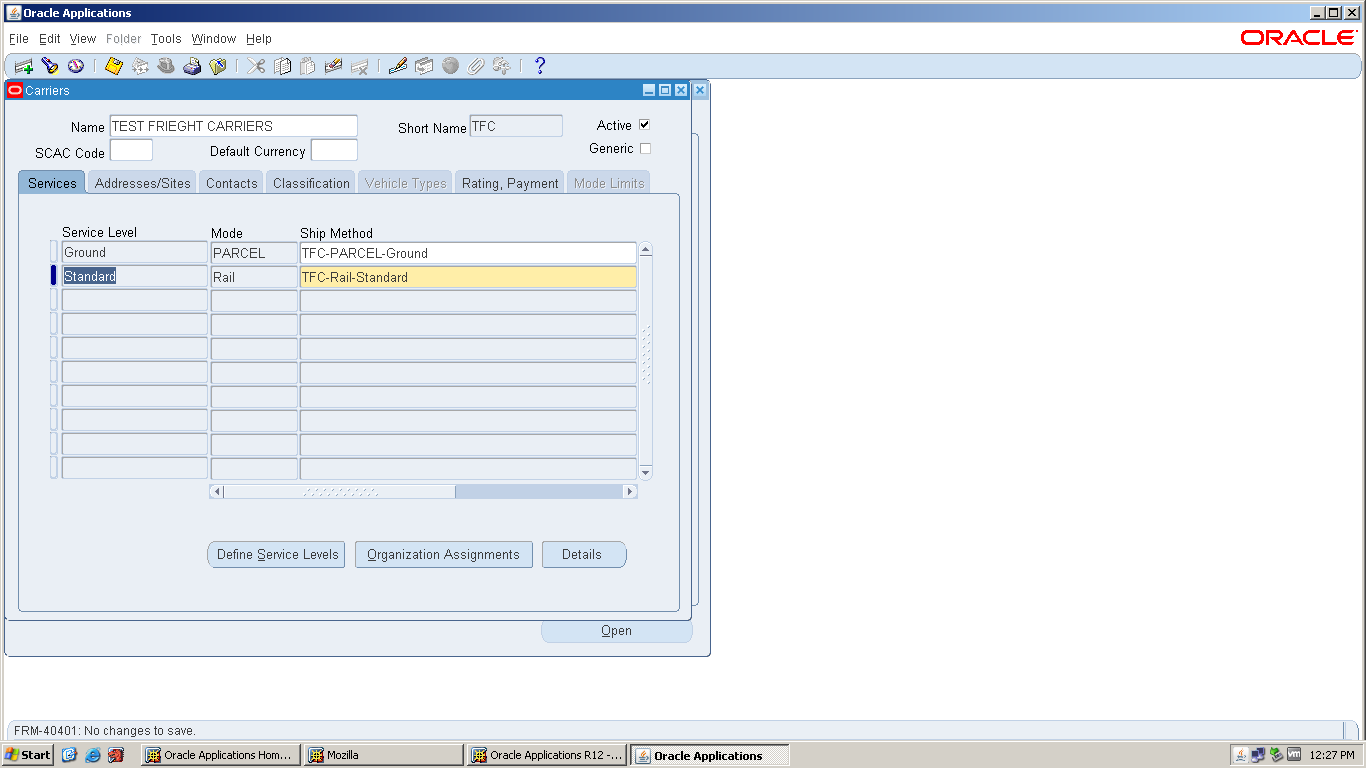Click the New record toolbar icon

pyautogui.click(x=24, y=66)
